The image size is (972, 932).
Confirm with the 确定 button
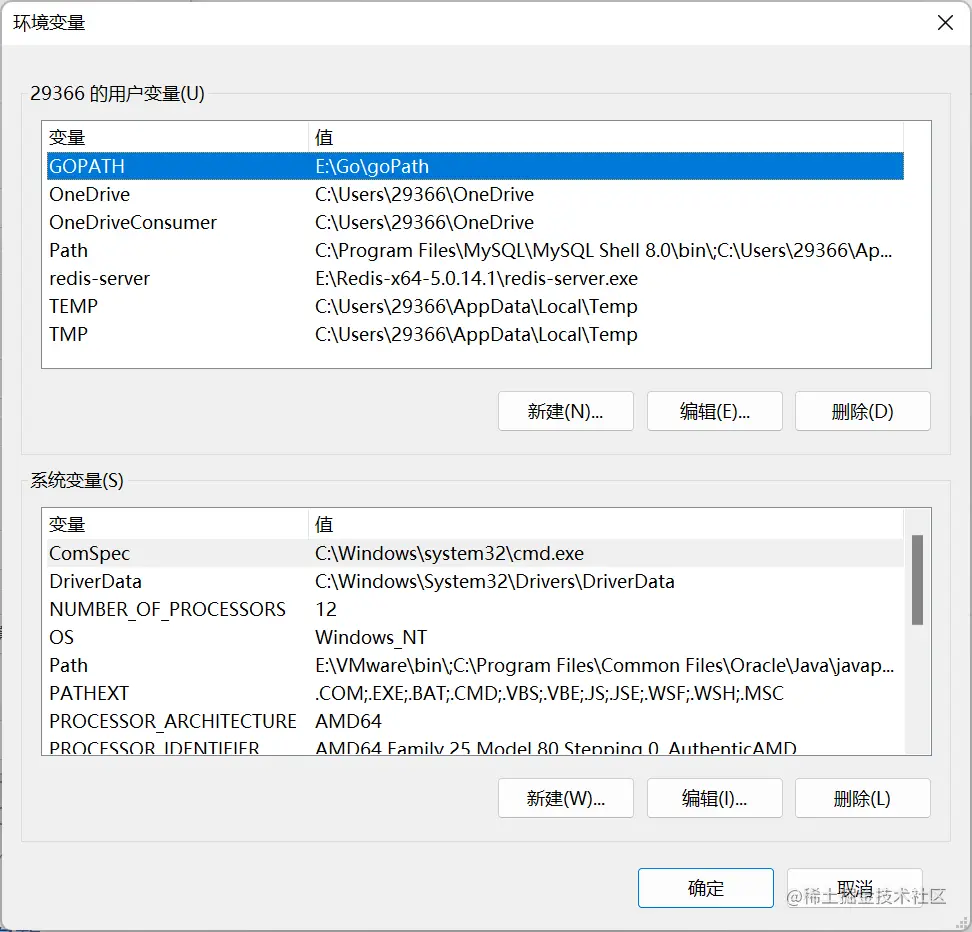click(705, 888)
